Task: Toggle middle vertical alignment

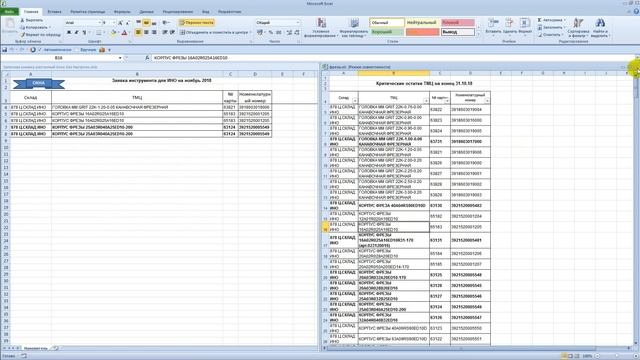Action: tap(146, 23)
